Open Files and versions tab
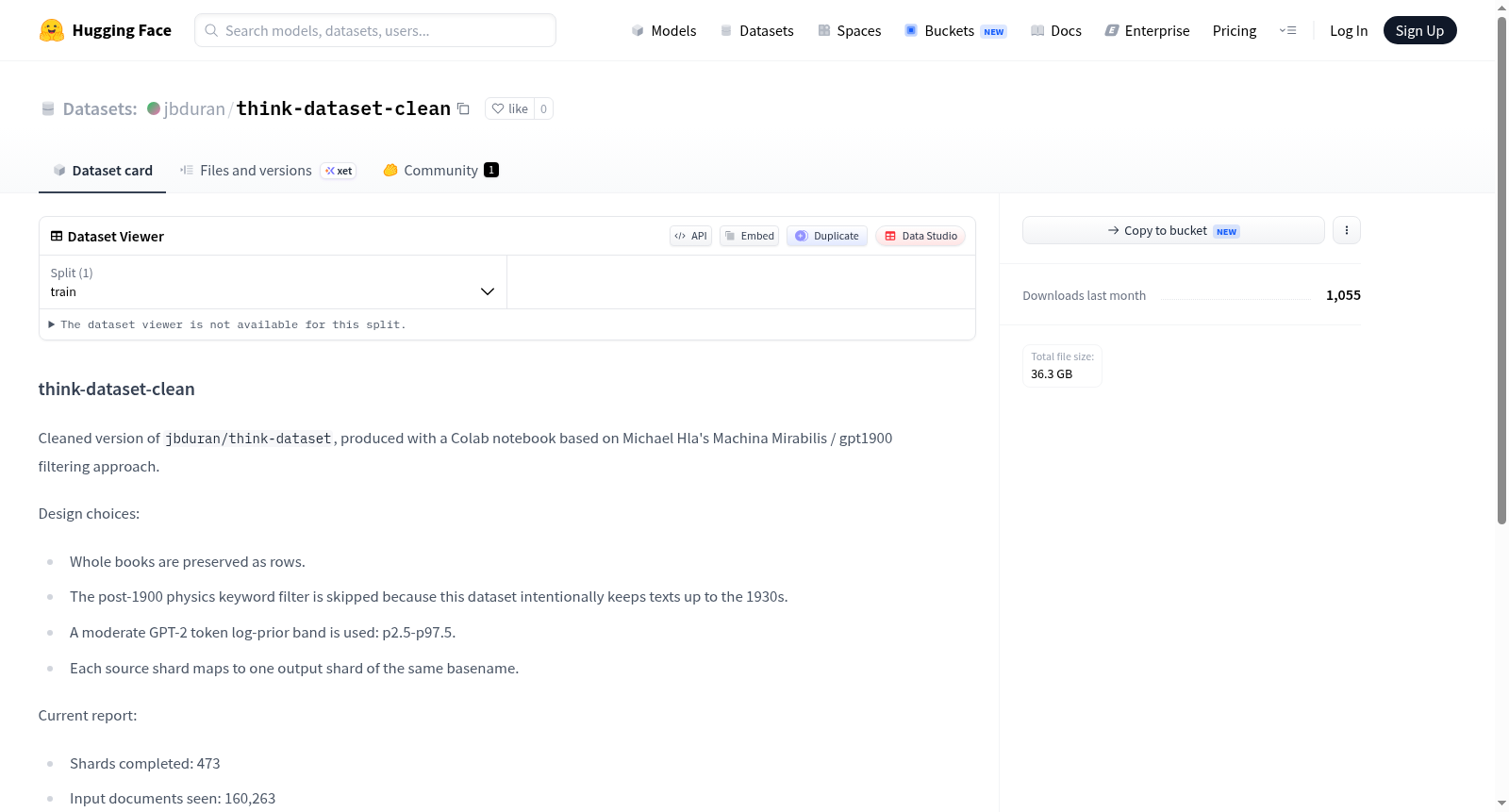 point(268,171)
